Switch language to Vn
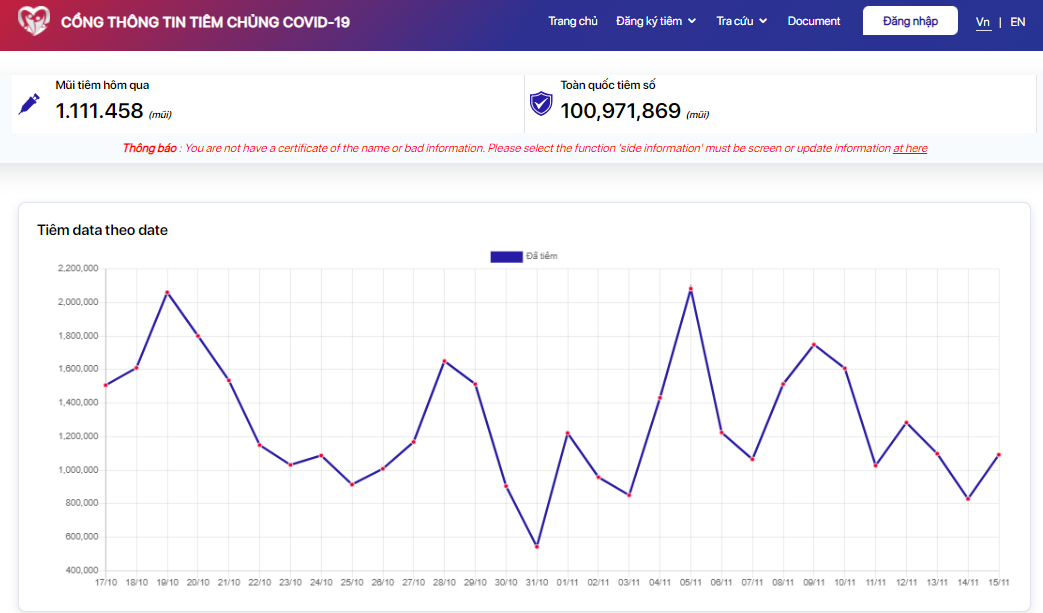The width and height of the screenshot is (1043, 613). pyautogui.click(x=983, y=21)
